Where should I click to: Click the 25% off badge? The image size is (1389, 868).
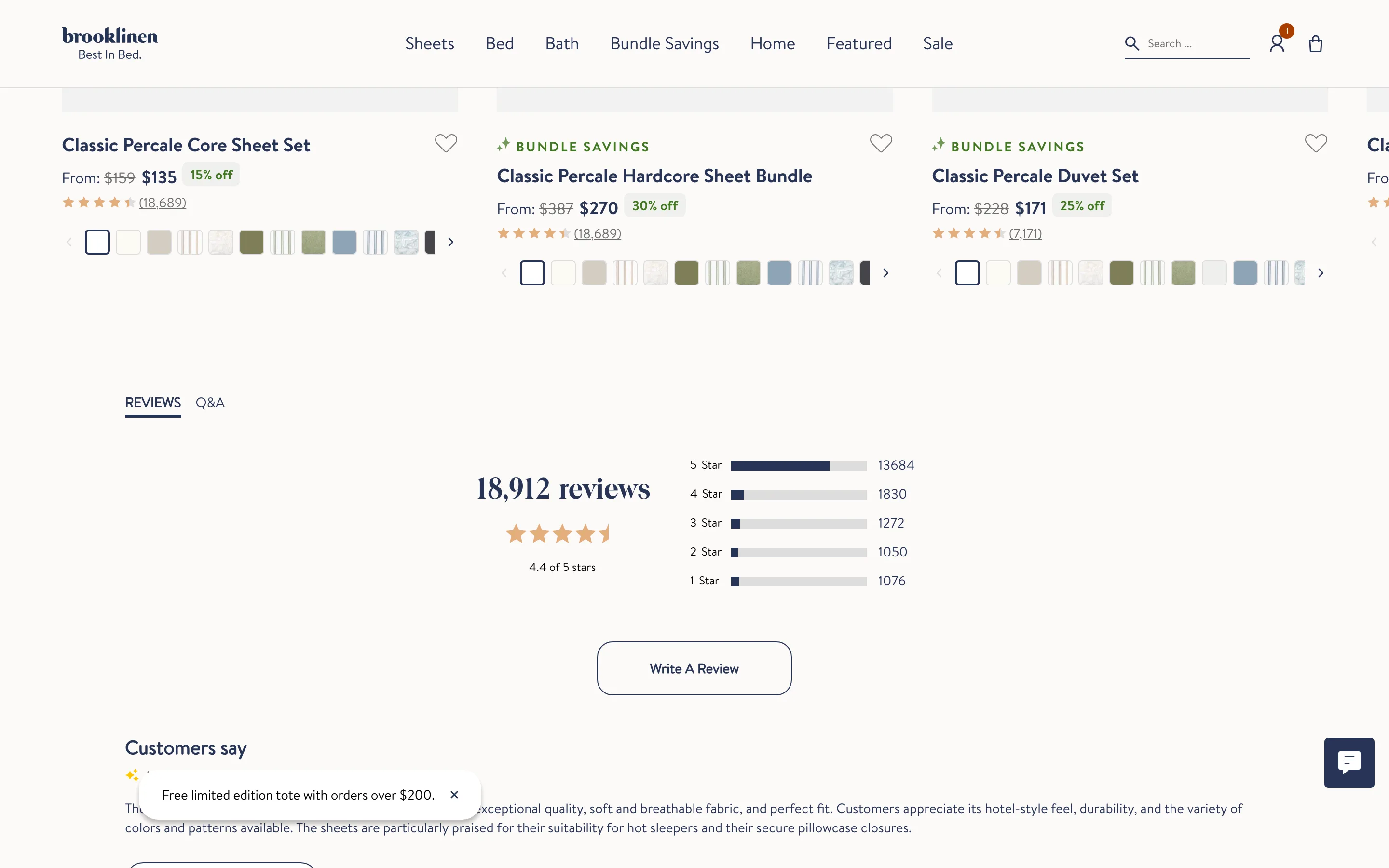click(x=1082, y=205)
